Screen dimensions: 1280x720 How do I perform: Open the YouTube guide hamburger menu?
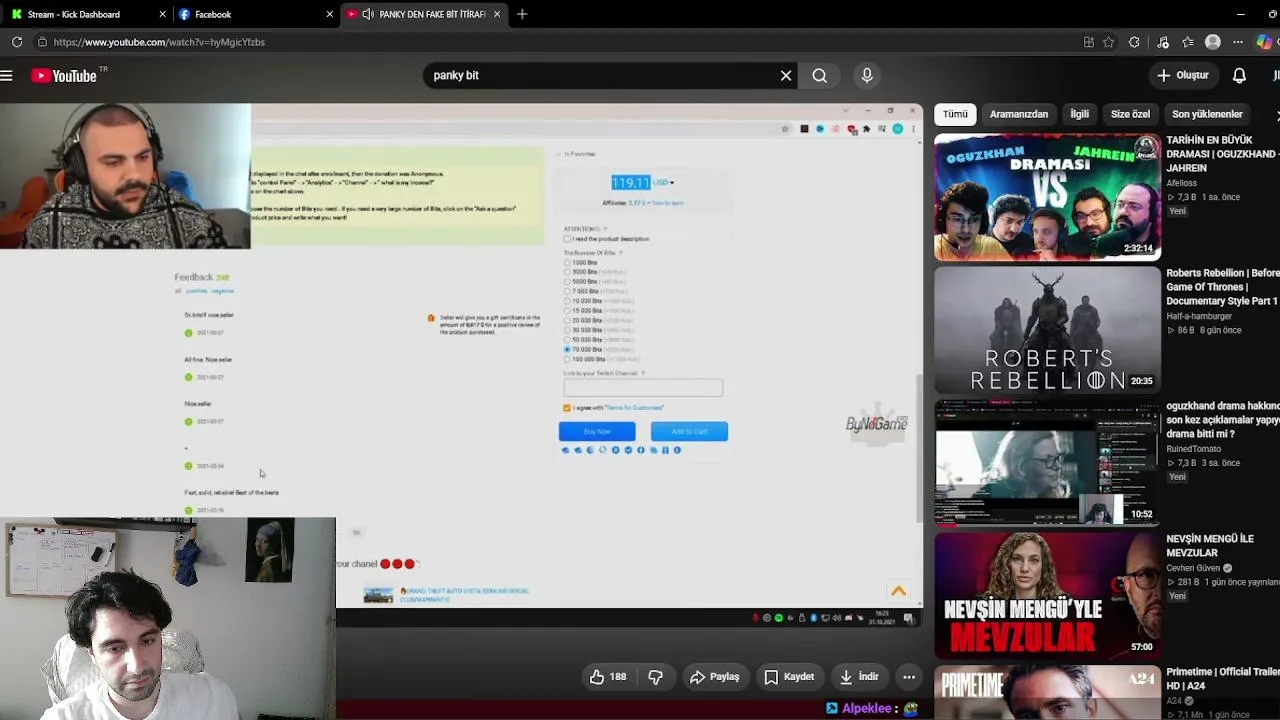(x=7, y=75)
